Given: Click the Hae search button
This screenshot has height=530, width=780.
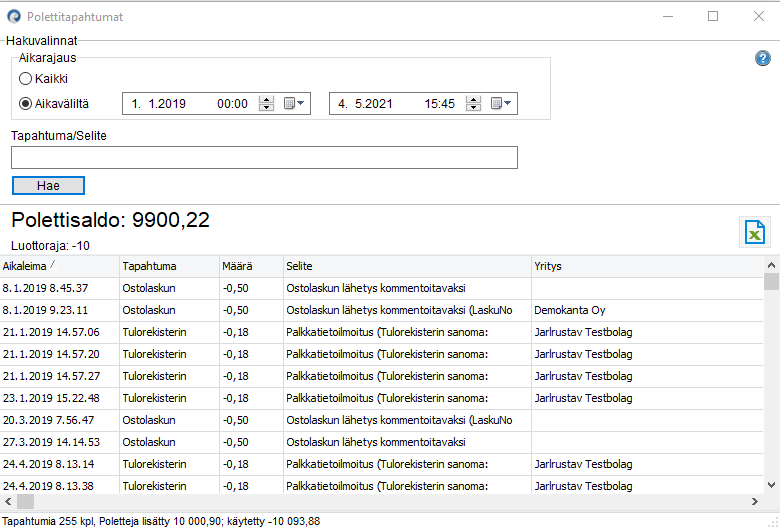Looking at the screenshot, I should pyautogui.click(x=48, y=186).
